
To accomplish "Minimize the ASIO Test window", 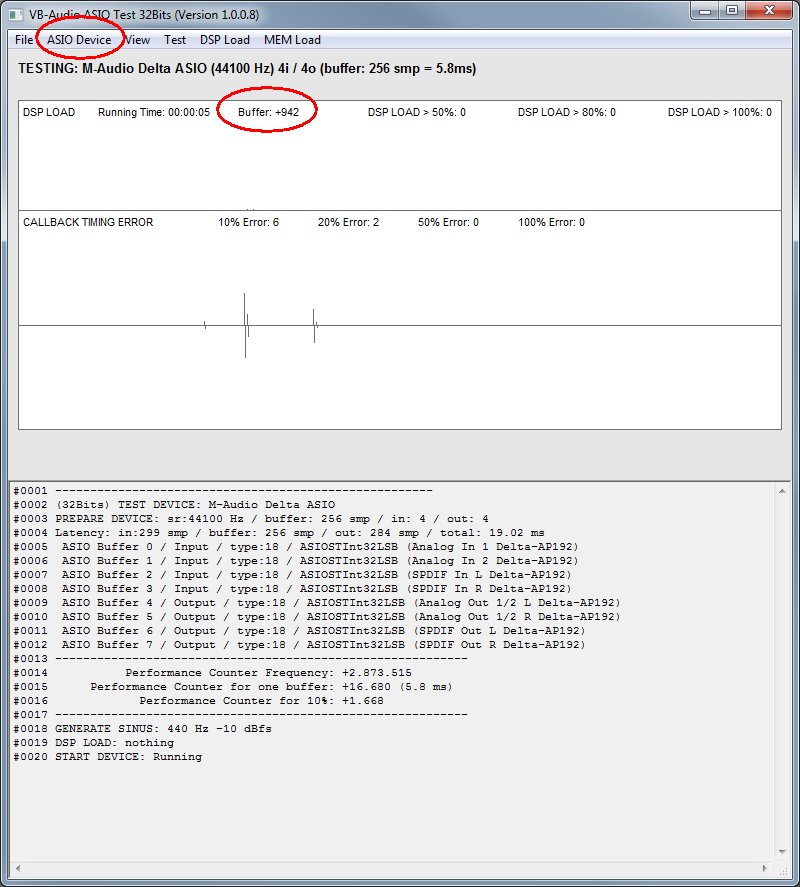I will [704, 11].
